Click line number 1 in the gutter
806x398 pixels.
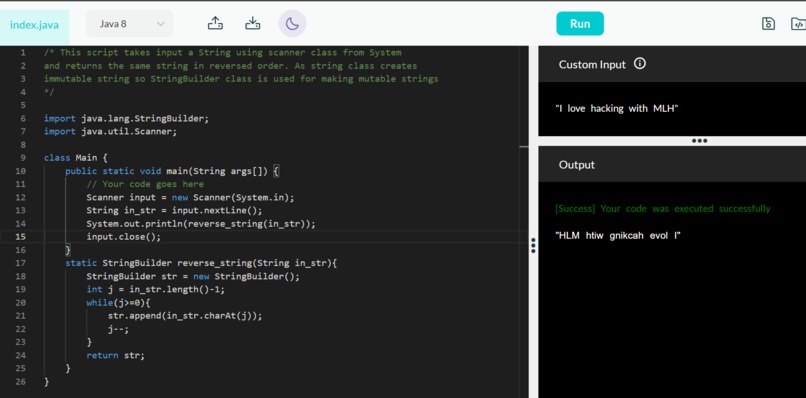[23, 52]
